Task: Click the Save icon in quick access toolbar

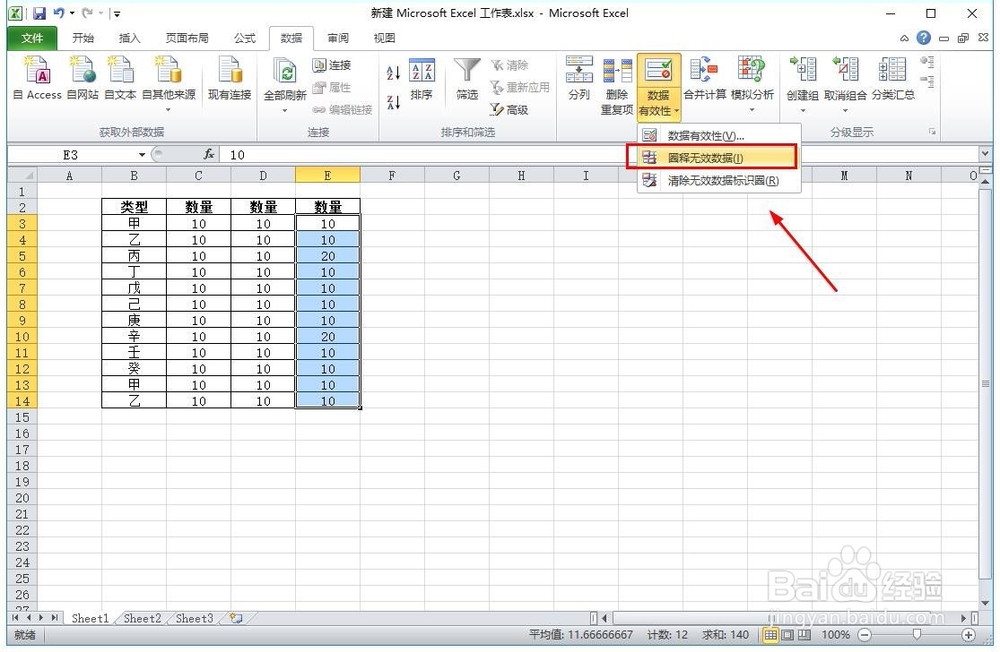Action: coord(40,13)
